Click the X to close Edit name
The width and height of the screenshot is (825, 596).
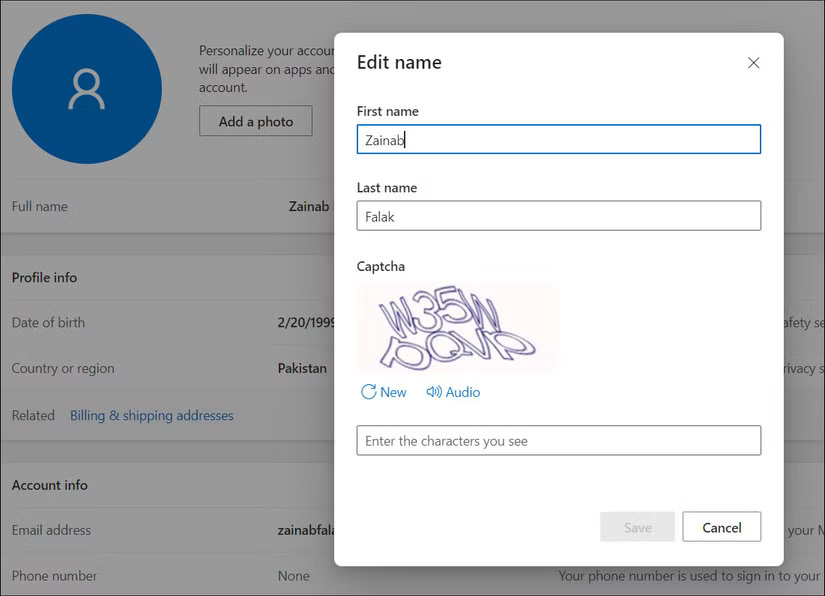click(x=753, y=62)
